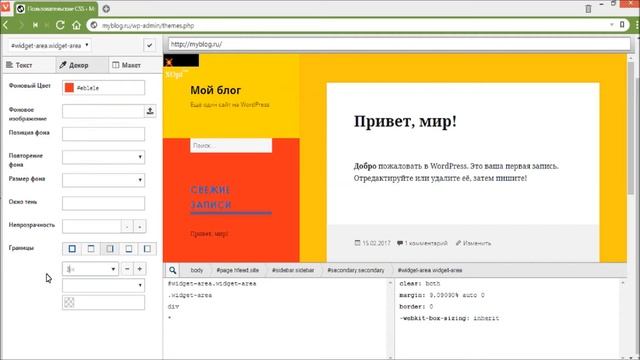Apply the selector with checkmark button
640x360 pixels.
(x=150, y=45)
